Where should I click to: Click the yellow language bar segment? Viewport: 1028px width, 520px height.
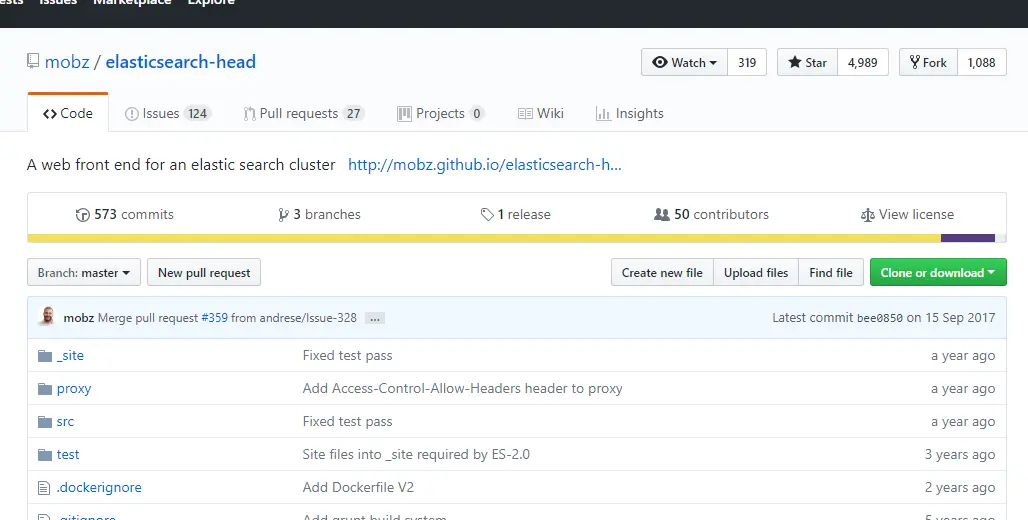(484, 238)
